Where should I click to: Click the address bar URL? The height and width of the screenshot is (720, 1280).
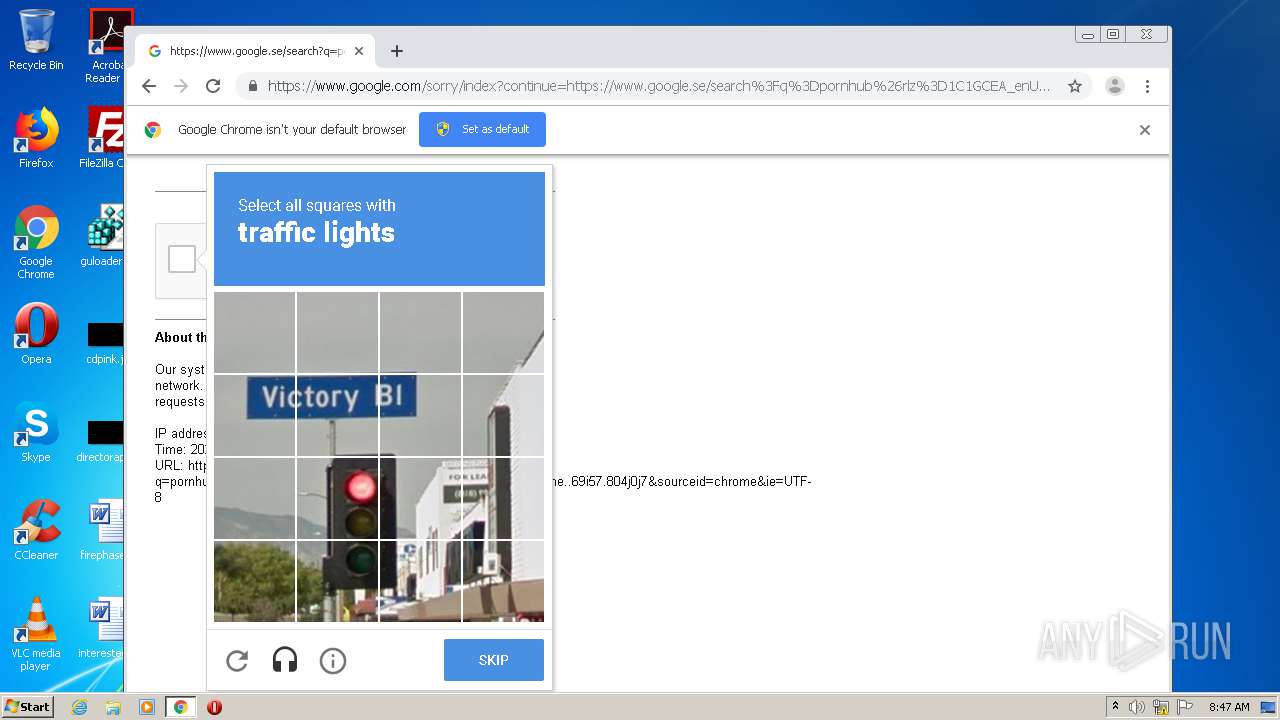(658, 86)
